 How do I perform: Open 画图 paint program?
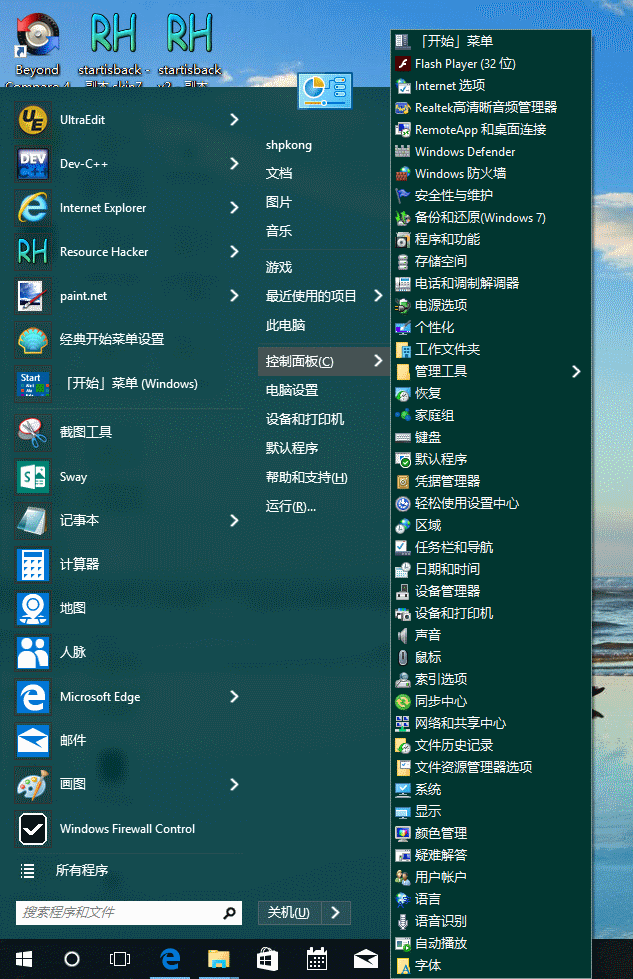pos(128,784)
